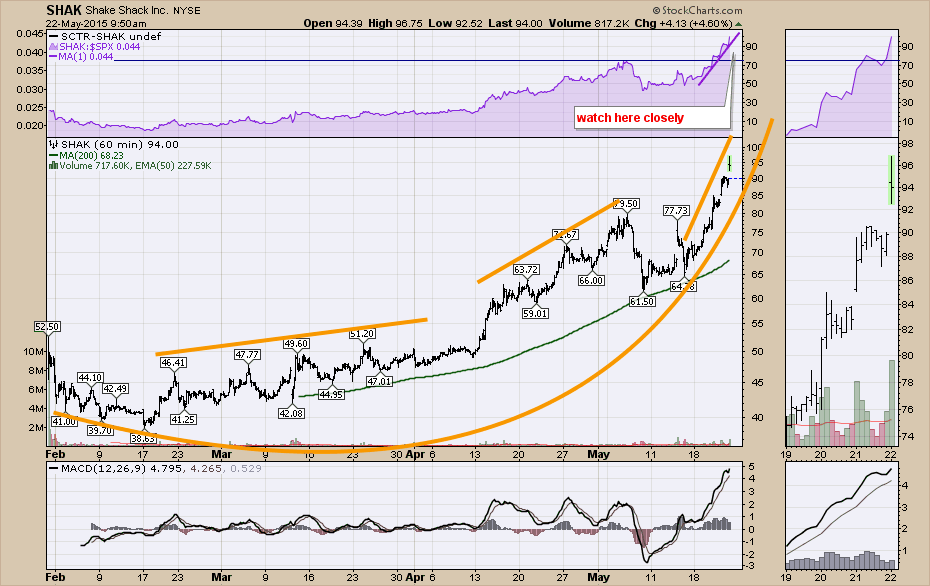Click the 38.63 low price label
This screenshot has height=586, width=930.
tap(144, 438)
